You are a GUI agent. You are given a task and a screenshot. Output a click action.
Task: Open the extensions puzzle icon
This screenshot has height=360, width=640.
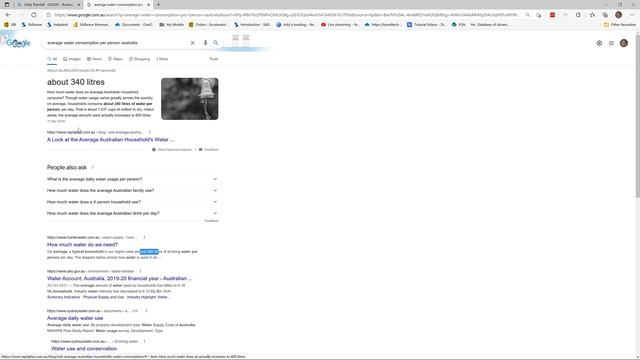coord(578,15)
